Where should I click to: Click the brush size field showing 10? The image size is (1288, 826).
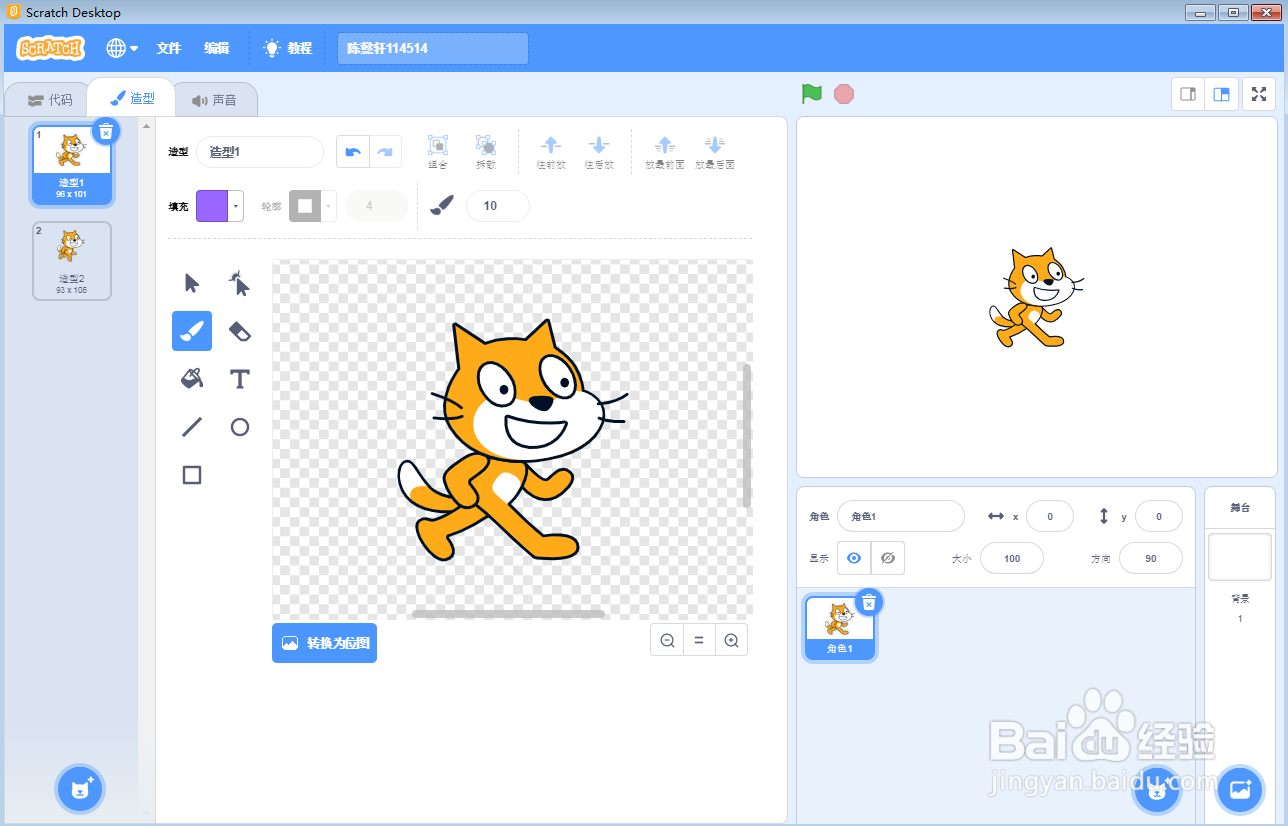498,206
